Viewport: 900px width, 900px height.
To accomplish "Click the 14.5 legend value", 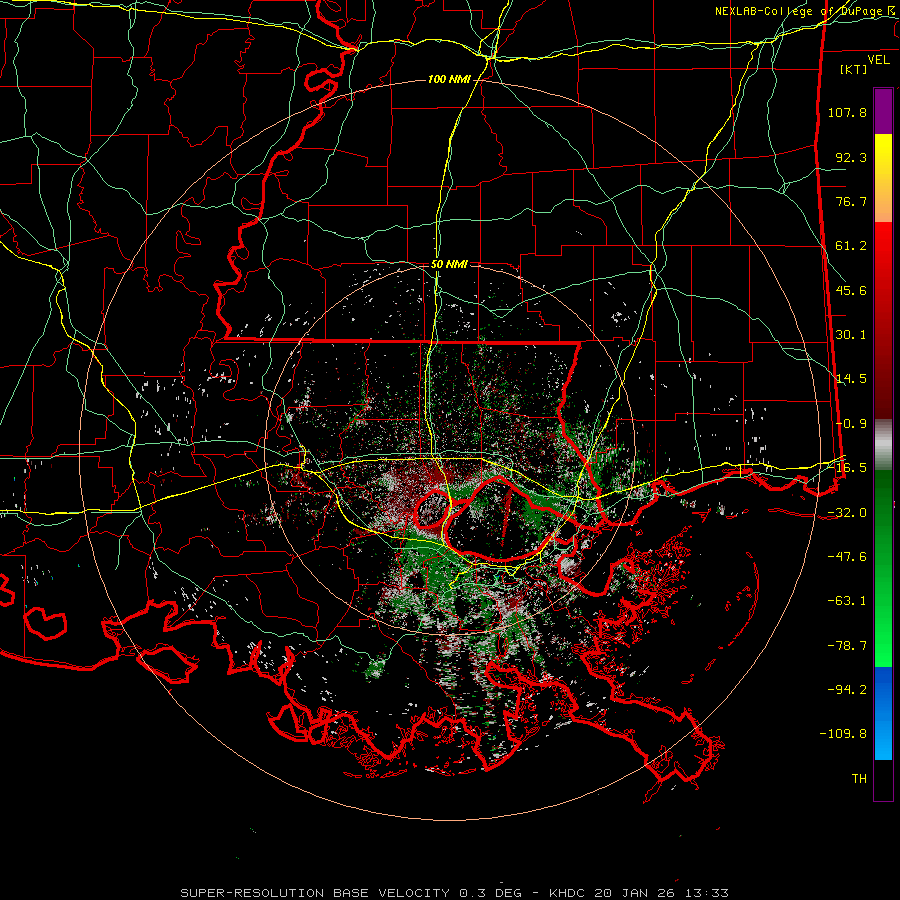I will tap(851, 379).
